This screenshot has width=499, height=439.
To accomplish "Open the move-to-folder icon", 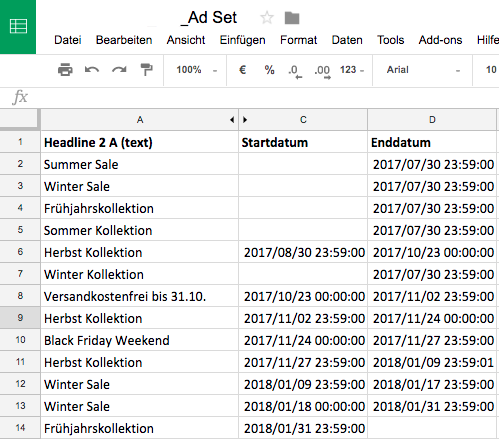I will click(292, 18).
